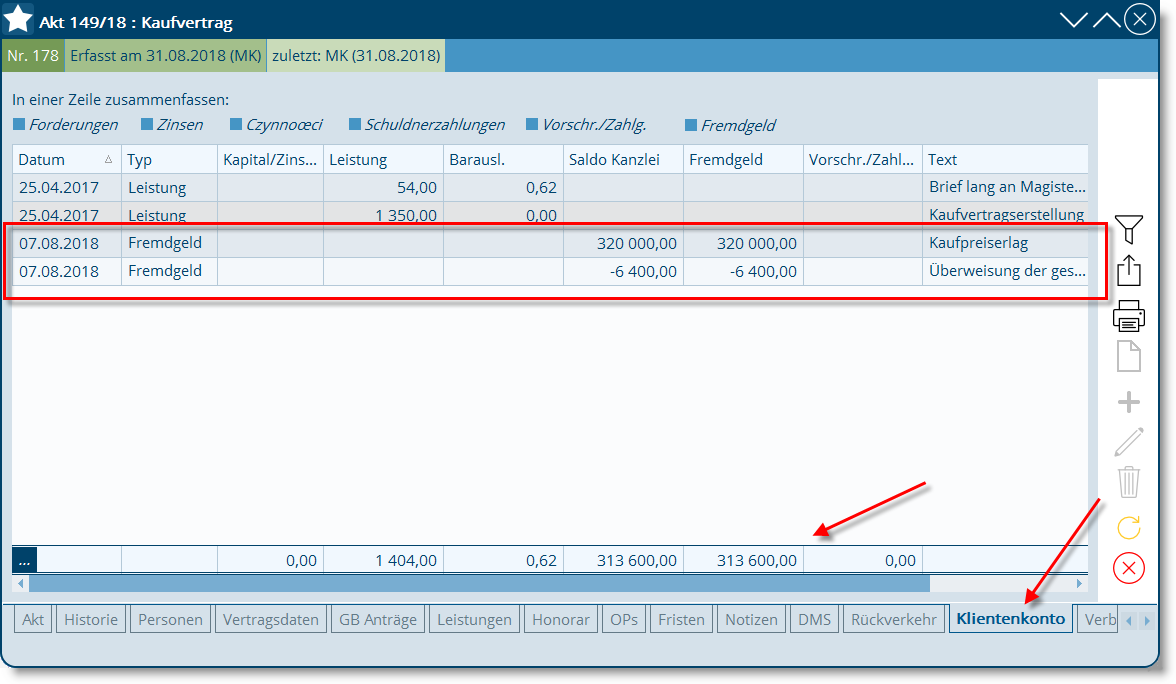
Task: Click the ellipsis button in totals row
Action: pos(25,561)
